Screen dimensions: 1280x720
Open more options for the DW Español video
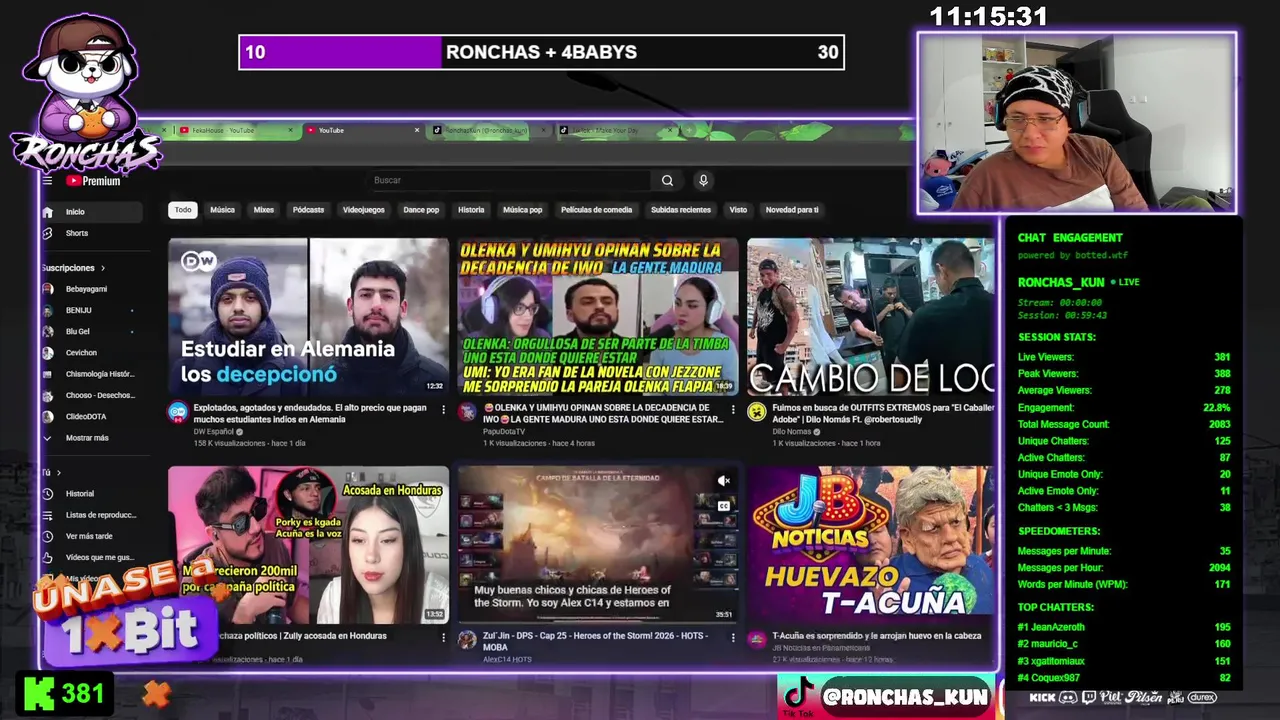click(x=444, y=410)
